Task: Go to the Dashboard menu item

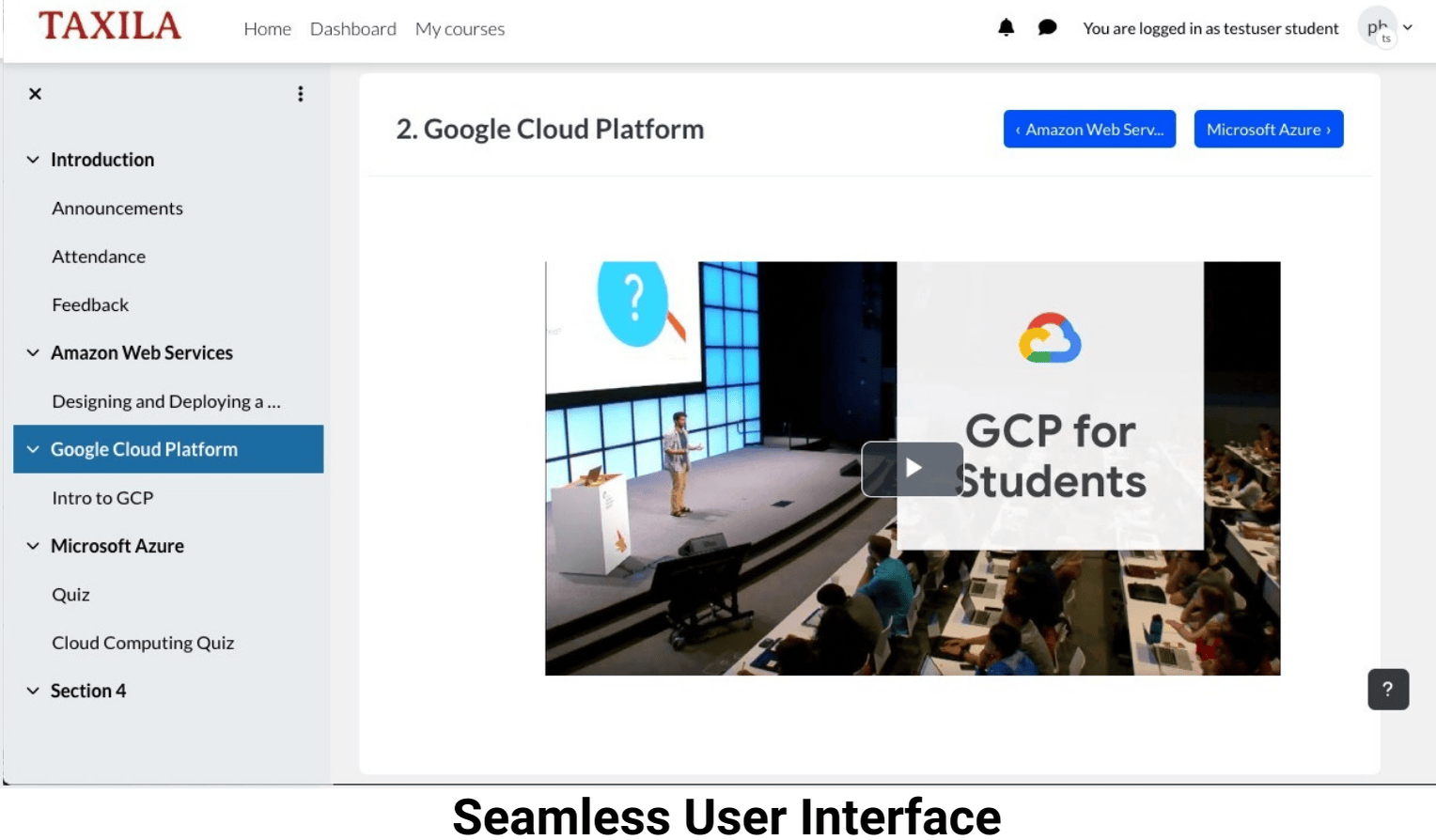Action: click(352, 29)
